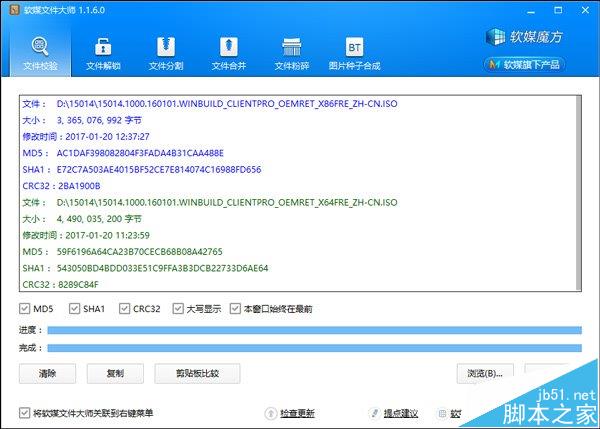
Task: Uncheck the MD5 checkbox
Action: pos(24,308)
